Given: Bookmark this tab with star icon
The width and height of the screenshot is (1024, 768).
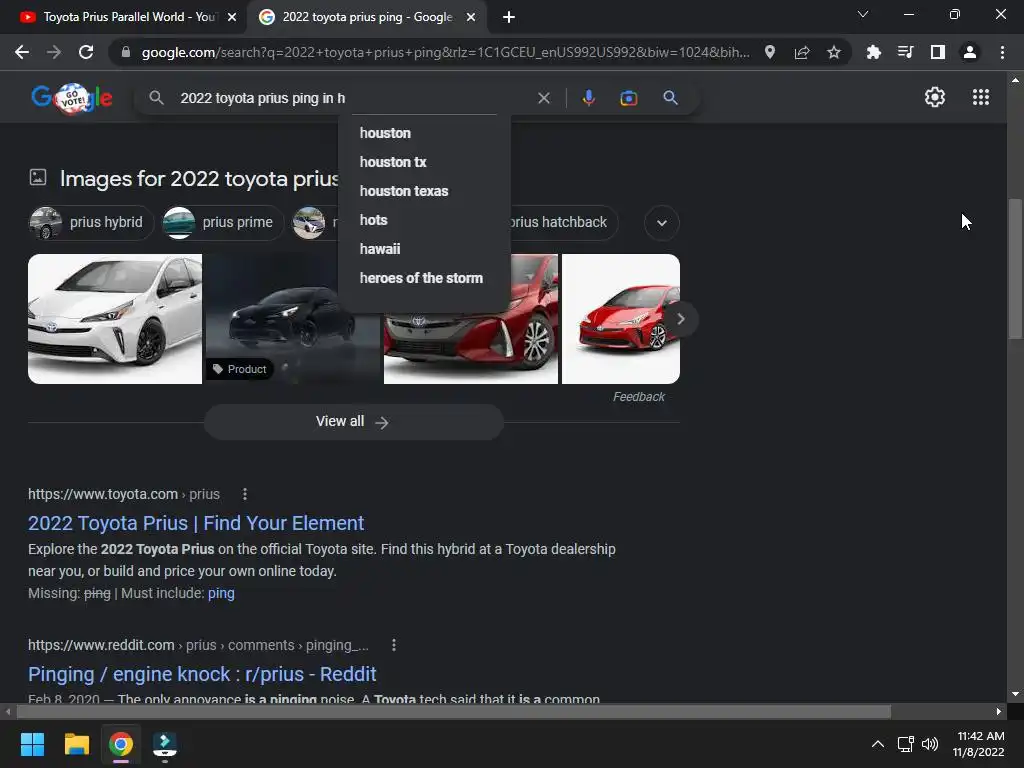Looking at the screenshot, I should (x=834, y=52).
